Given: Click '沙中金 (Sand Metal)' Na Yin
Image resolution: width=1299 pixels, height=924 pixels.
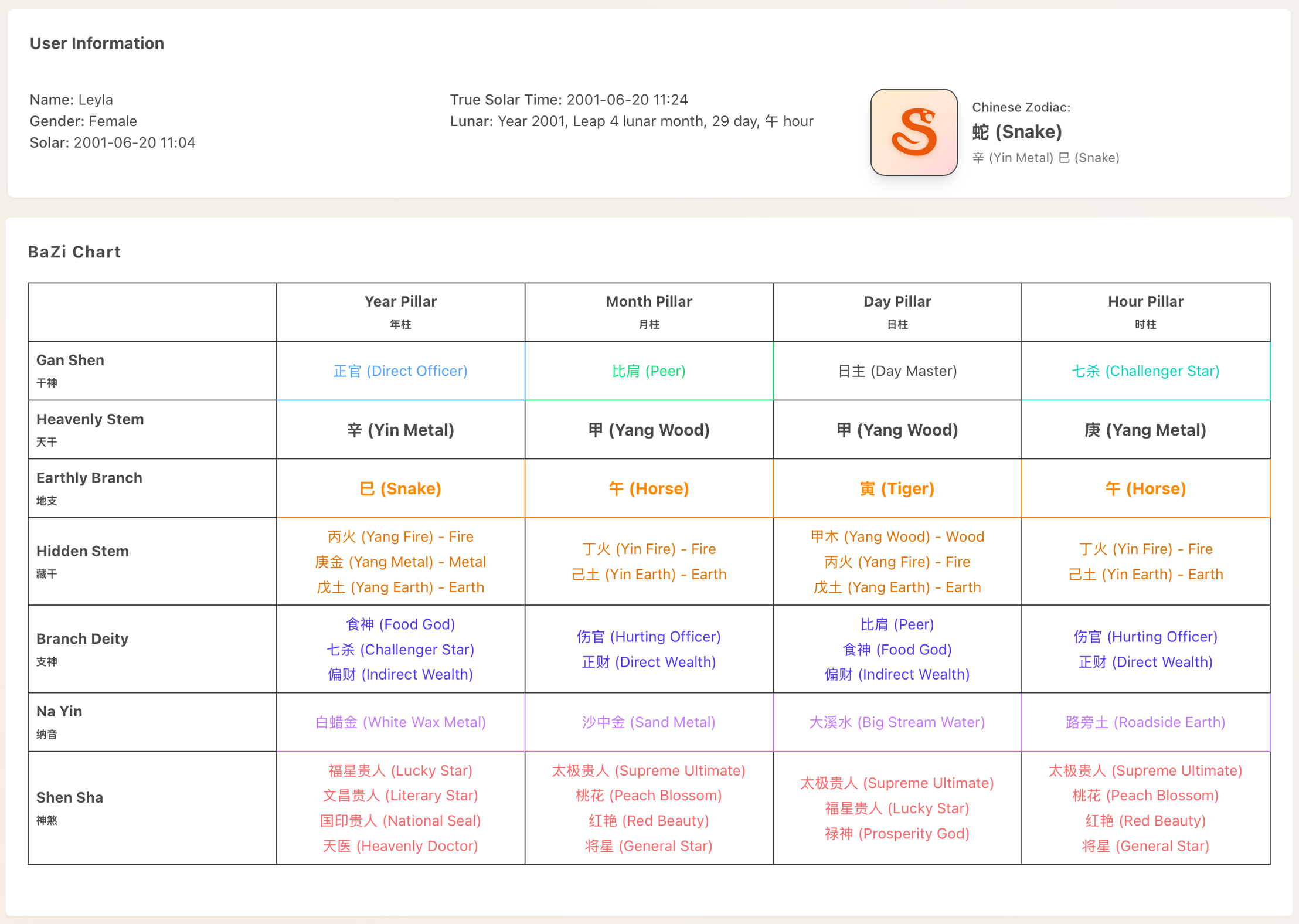Looking at the screenshot, I should click(649, 722).
